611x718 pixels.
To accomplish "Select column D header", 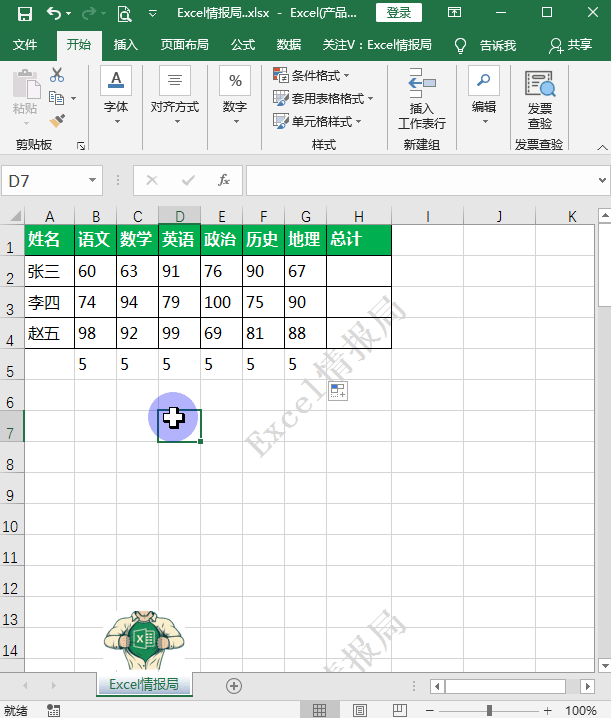I will tap(180, 216).
